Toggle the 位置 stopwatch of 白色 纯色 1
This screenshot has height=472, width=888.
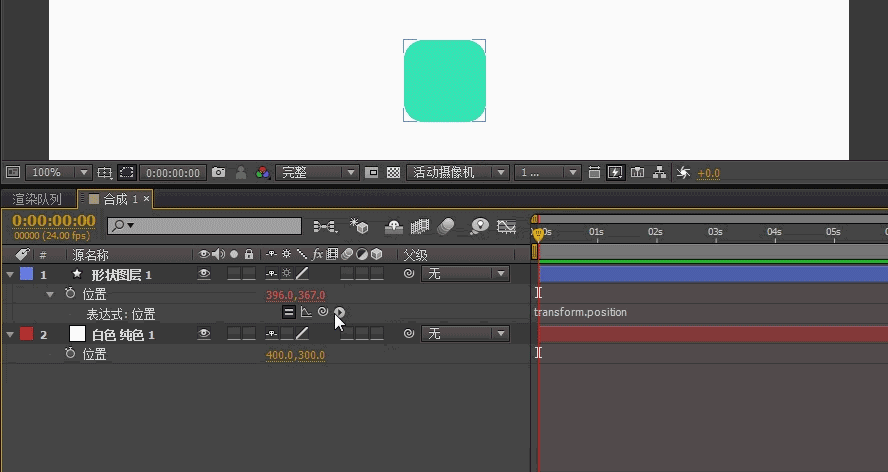70,354
